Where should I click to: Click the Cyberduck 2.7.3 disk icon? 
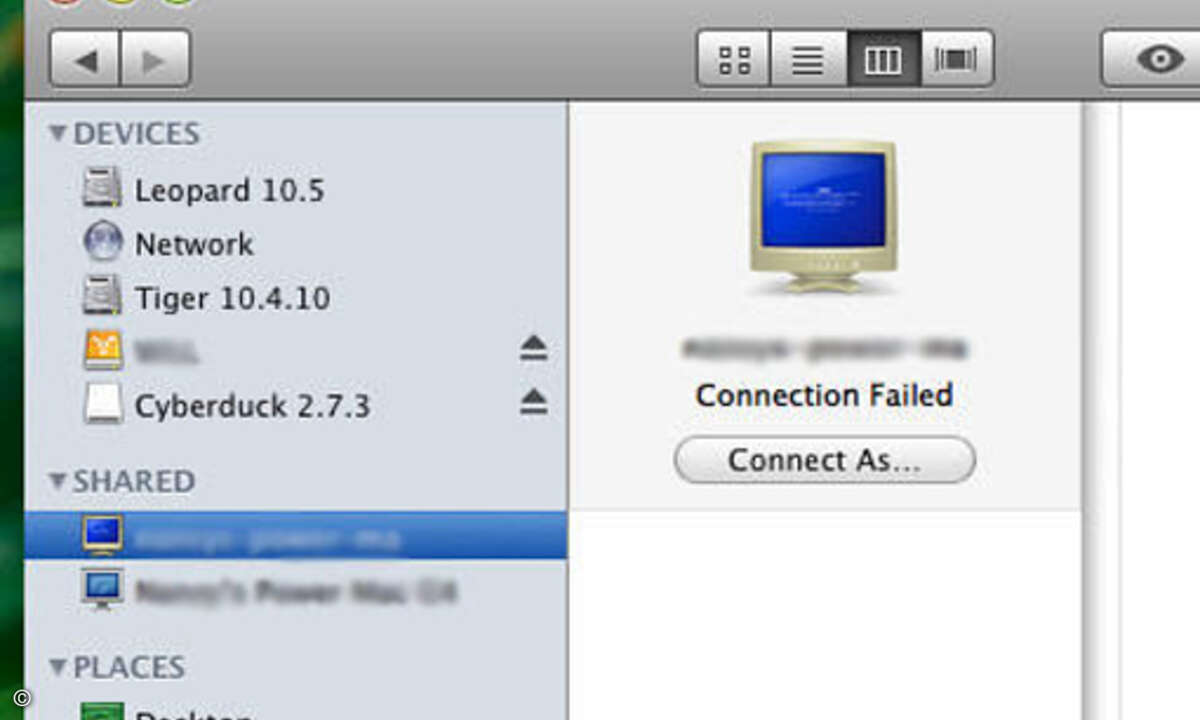point(103,405)
